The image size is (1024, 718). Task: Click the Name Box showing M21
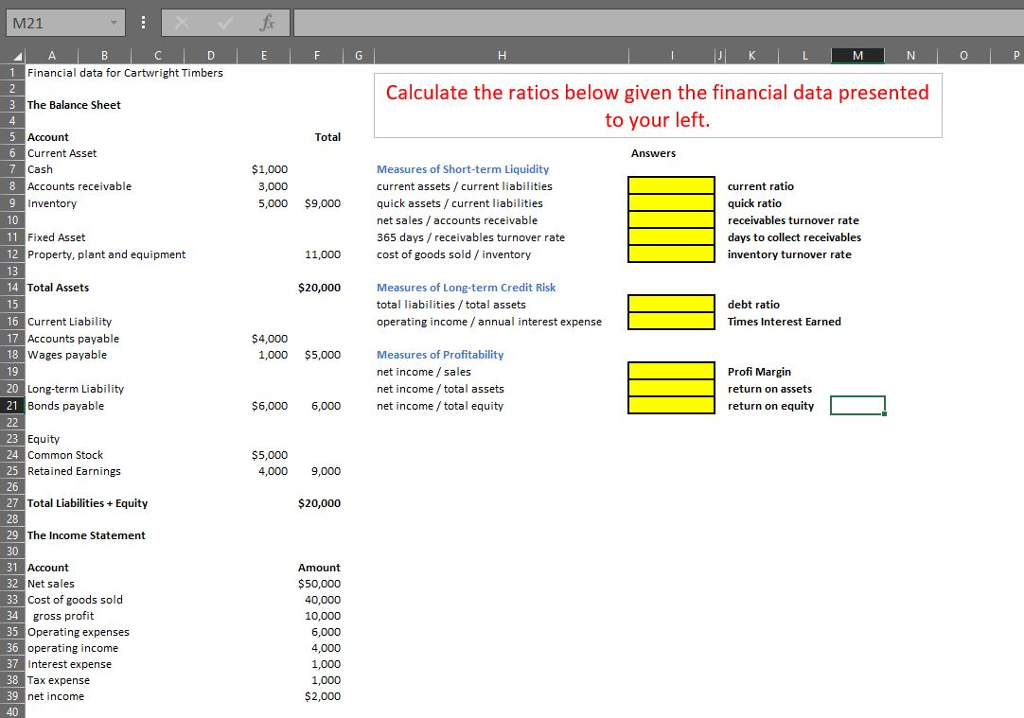coord(55,22)
